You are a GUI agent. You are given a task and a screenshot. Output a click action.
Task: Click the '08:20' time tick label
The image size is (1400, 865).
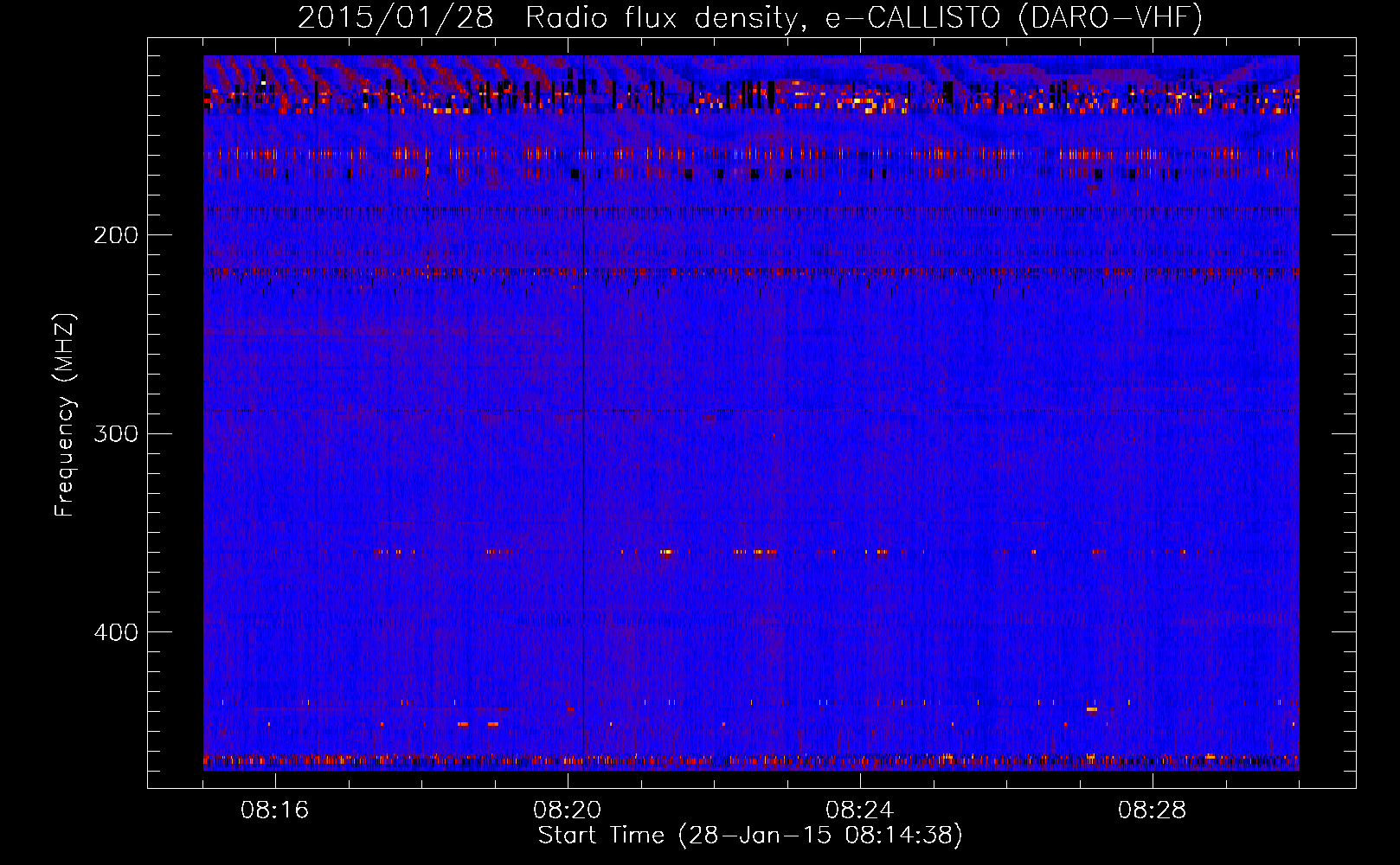point(568,811)
